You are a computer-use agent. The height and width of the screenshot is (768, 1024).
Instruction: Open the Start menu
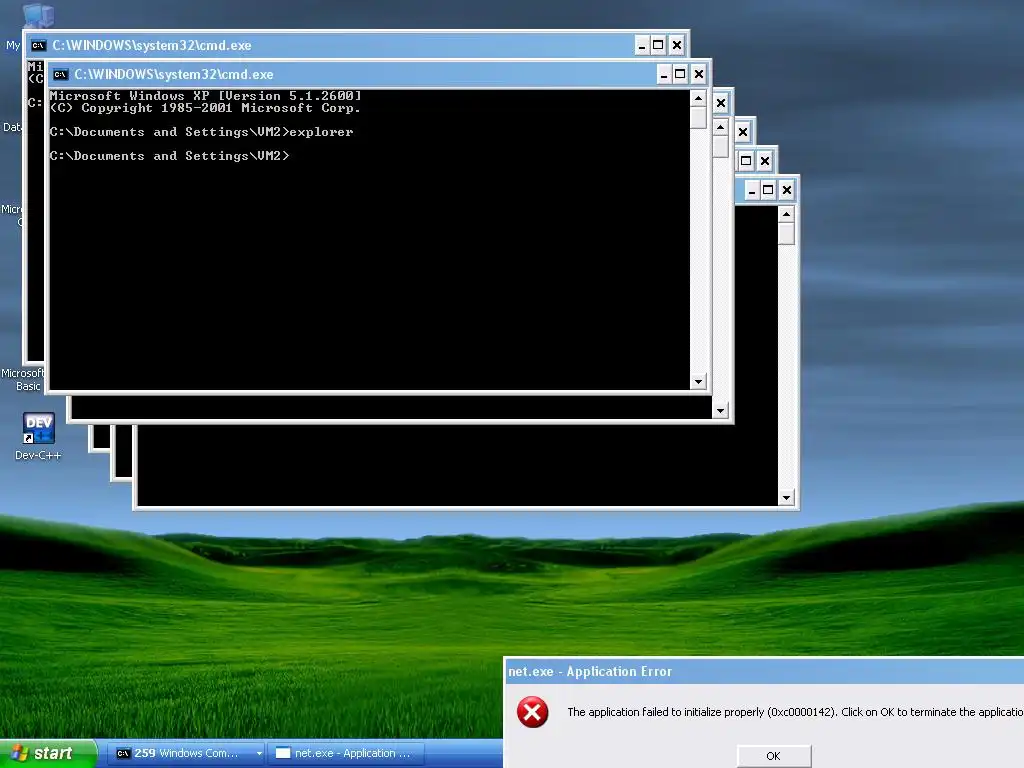[48, 753]
